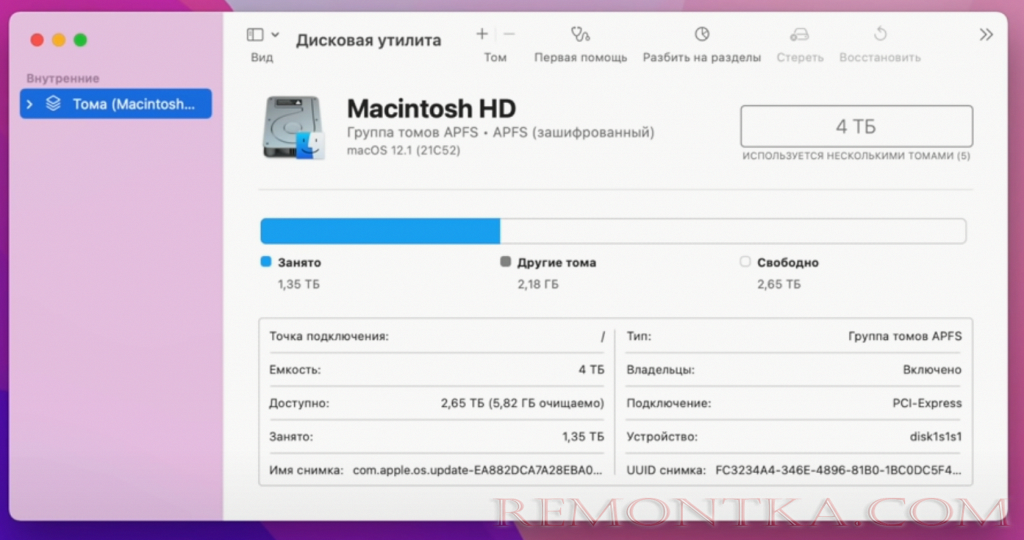The height and width of the screenshot is (540, 1024).
Task: Click the Вид toolbar label
Action: (262, 57)
